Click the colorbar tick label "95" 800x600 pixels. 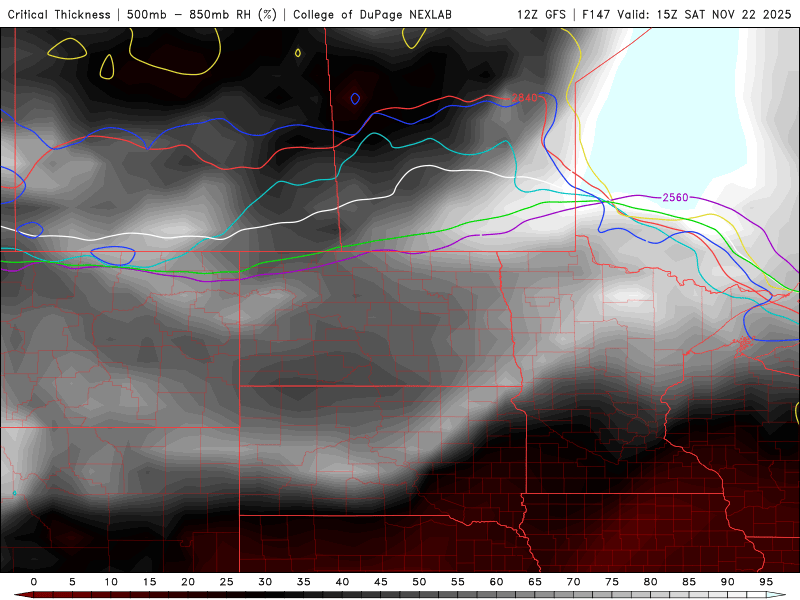point(766,582)
